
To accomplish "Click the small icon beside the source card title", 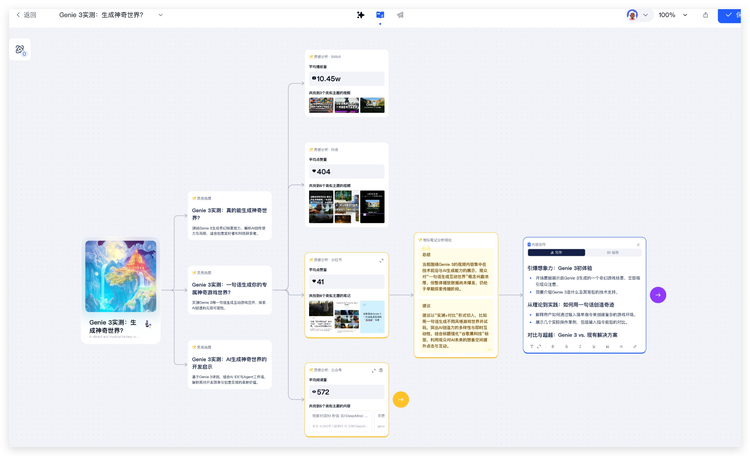I will pyautogui.click(x=148, y=324).
